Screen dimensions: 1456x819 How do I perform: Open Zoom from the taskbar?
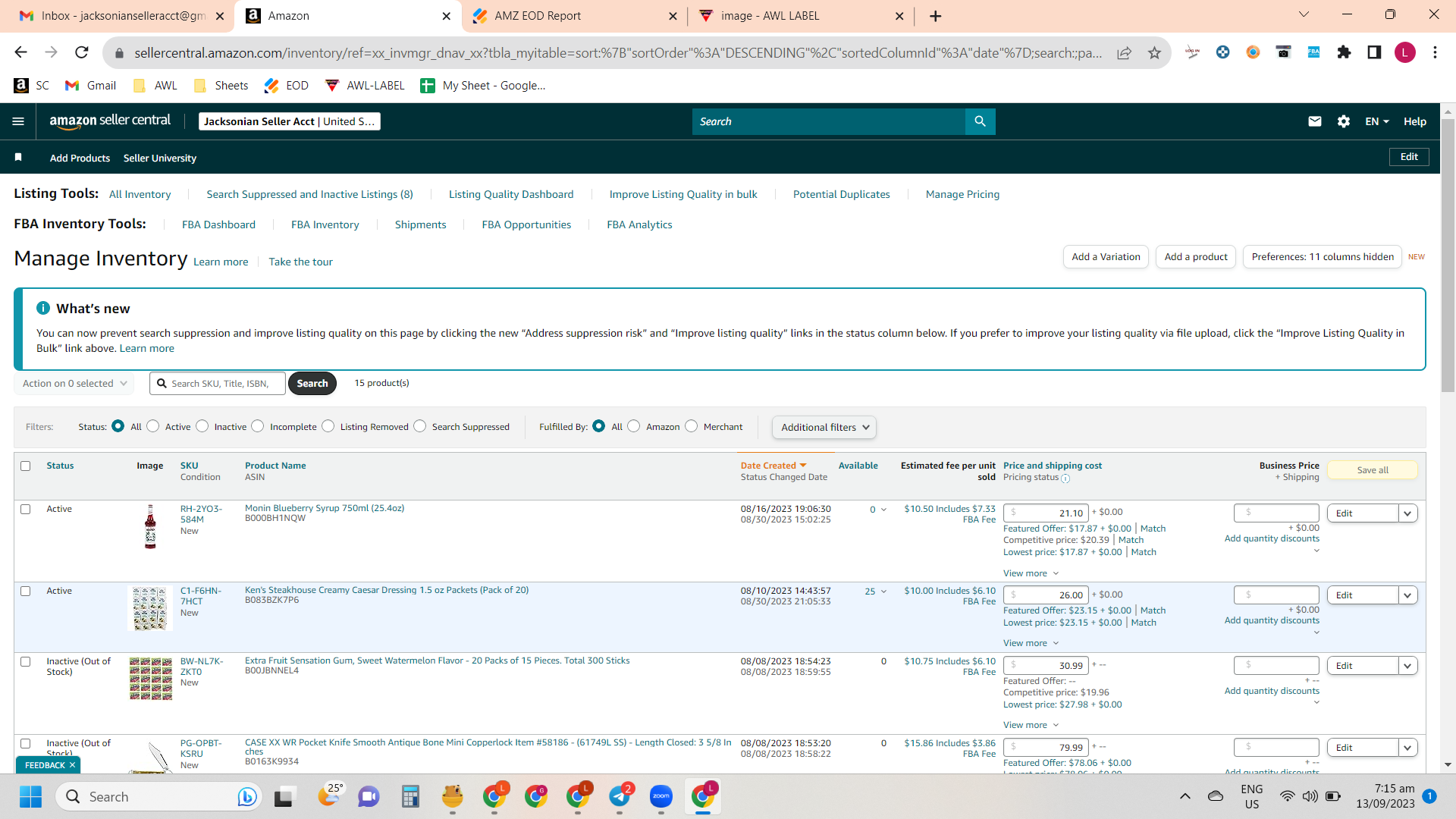661,796
